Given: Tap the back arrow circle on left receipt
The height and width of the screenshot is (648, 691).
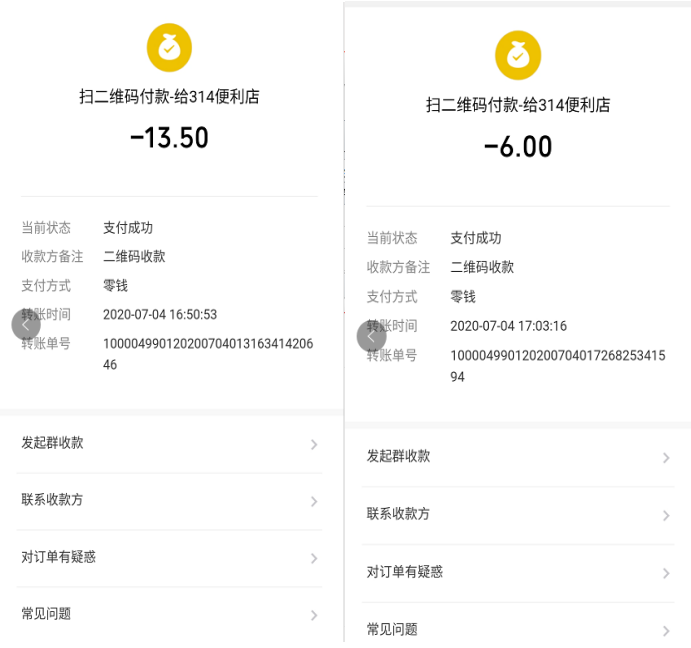Looking at the screenshot, I should (x=26, y=324).
